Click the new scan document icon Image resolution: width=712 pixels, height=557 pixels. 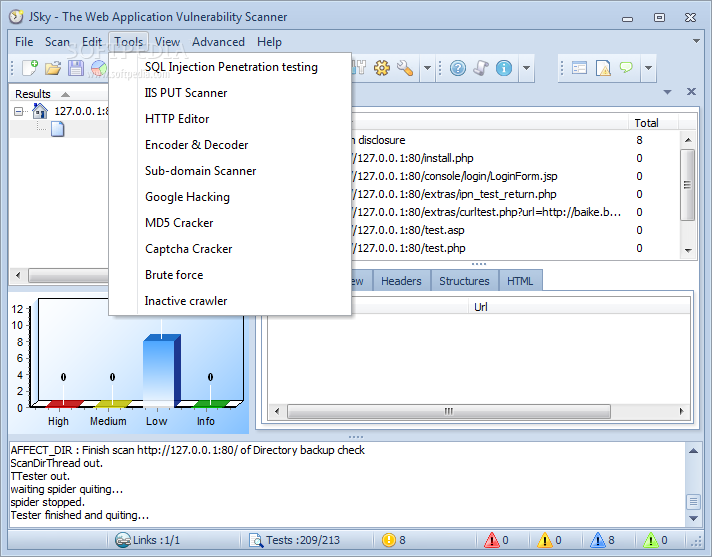pos(30,68)
